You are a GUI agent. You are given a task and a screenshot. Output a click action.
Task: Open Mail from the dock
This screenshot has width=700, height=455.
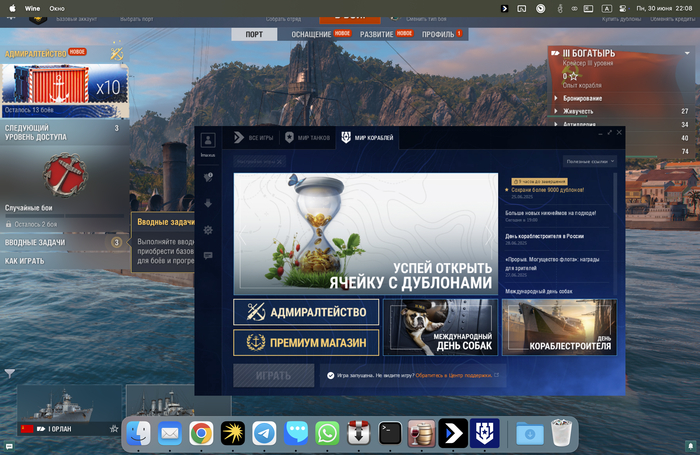tap(170, 433)
